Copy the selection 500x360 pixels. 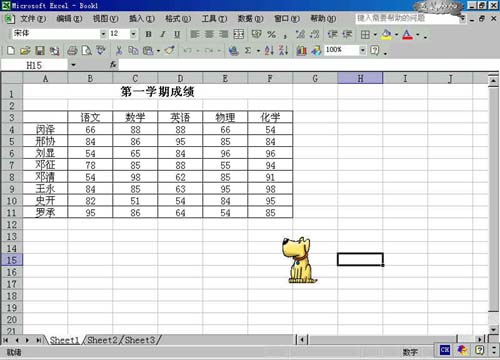pyautogui.click(x=133, y=50)
